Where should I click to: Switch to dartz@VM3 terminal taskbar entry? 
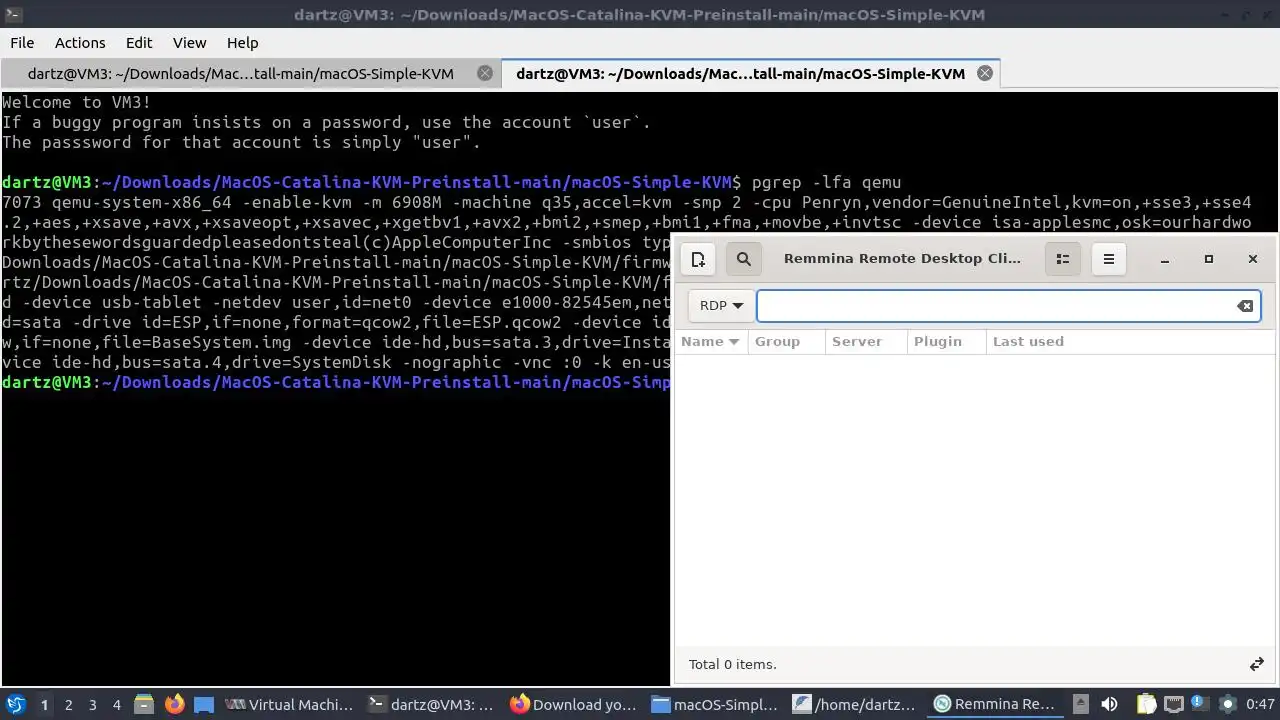[432, 704]
